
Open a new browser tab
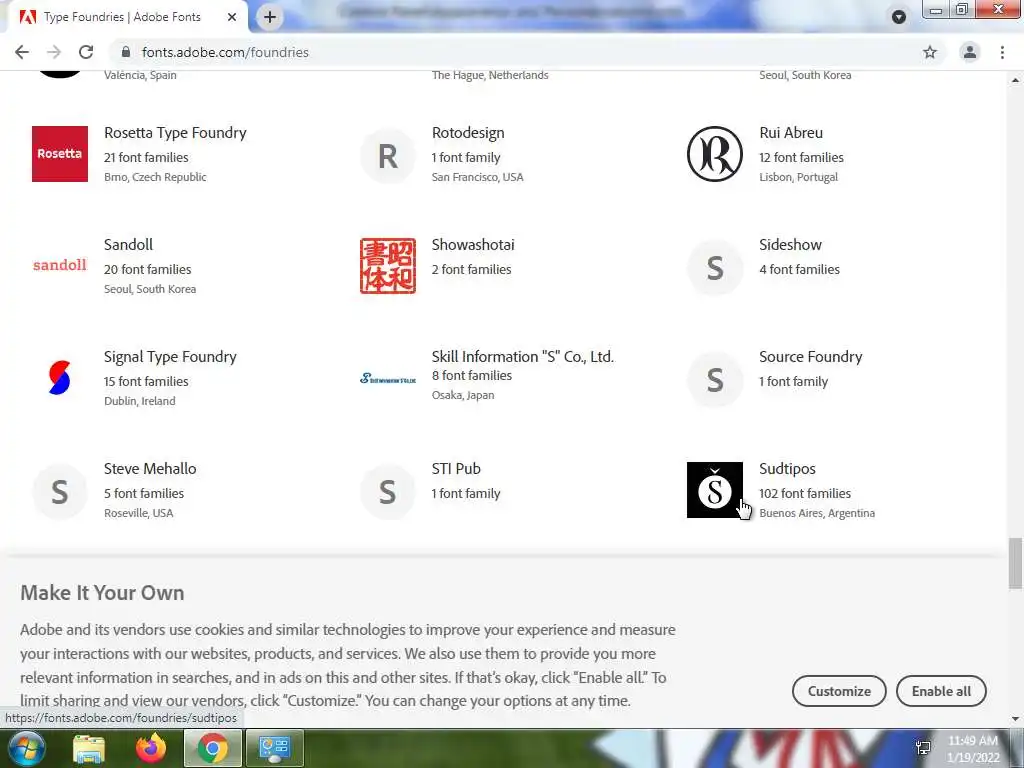pyautogui.click(x=270, y=17)
